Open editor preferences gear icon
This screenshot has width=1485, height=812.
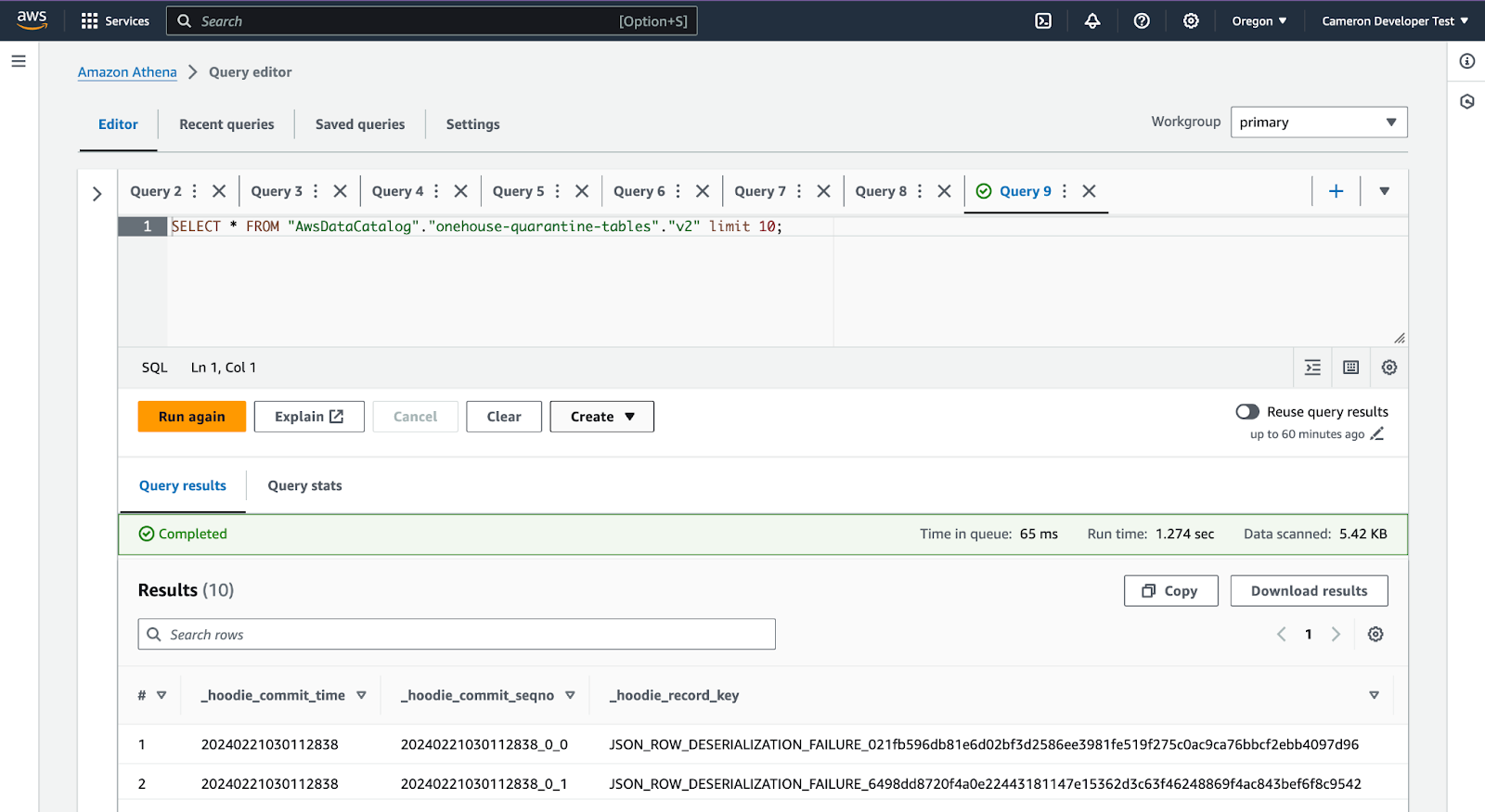[1389, 367]
